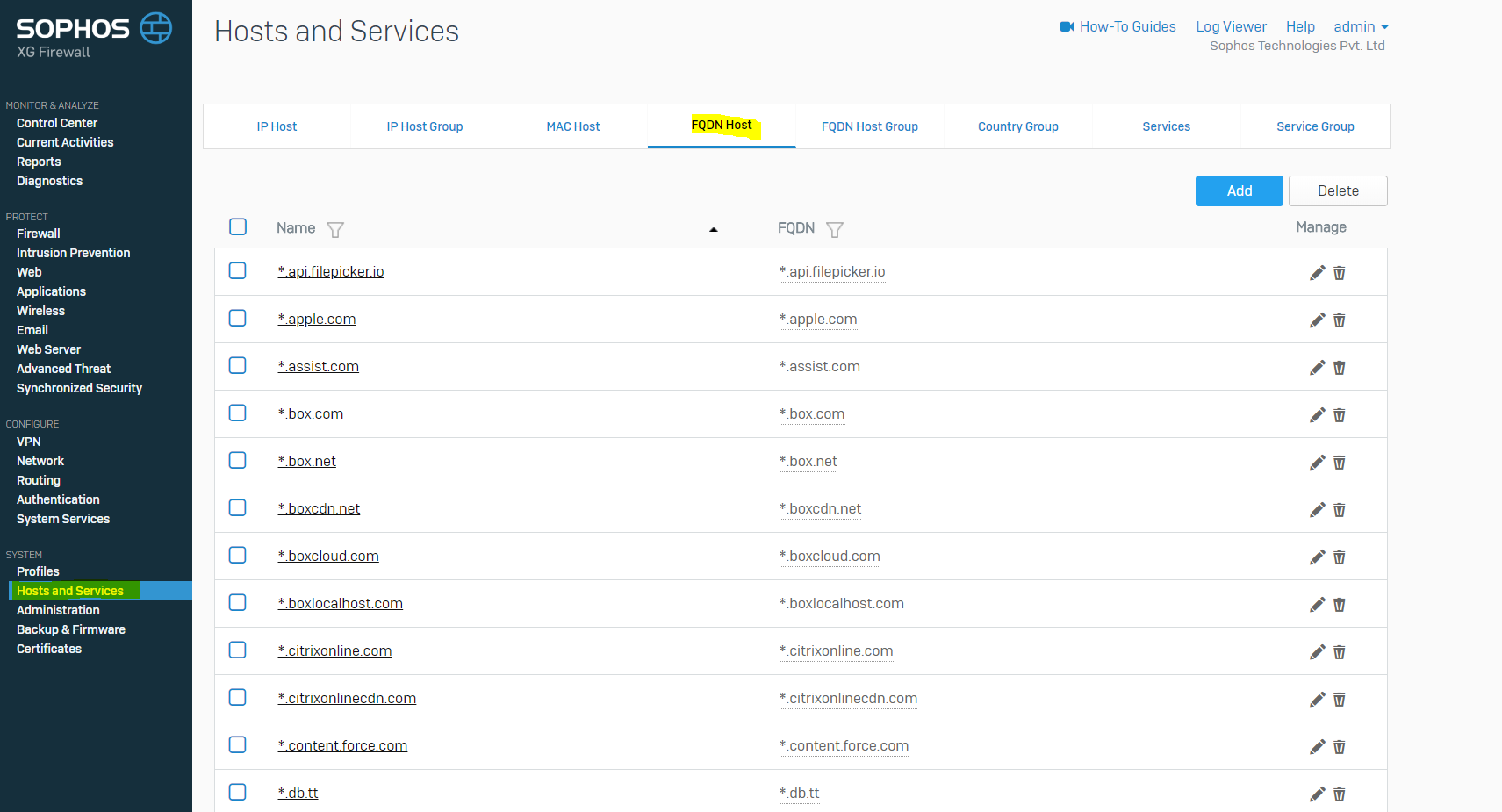Toggle the select-all checkbox in header
Screen dimensions: 1502x812
[x=238, y=226]
